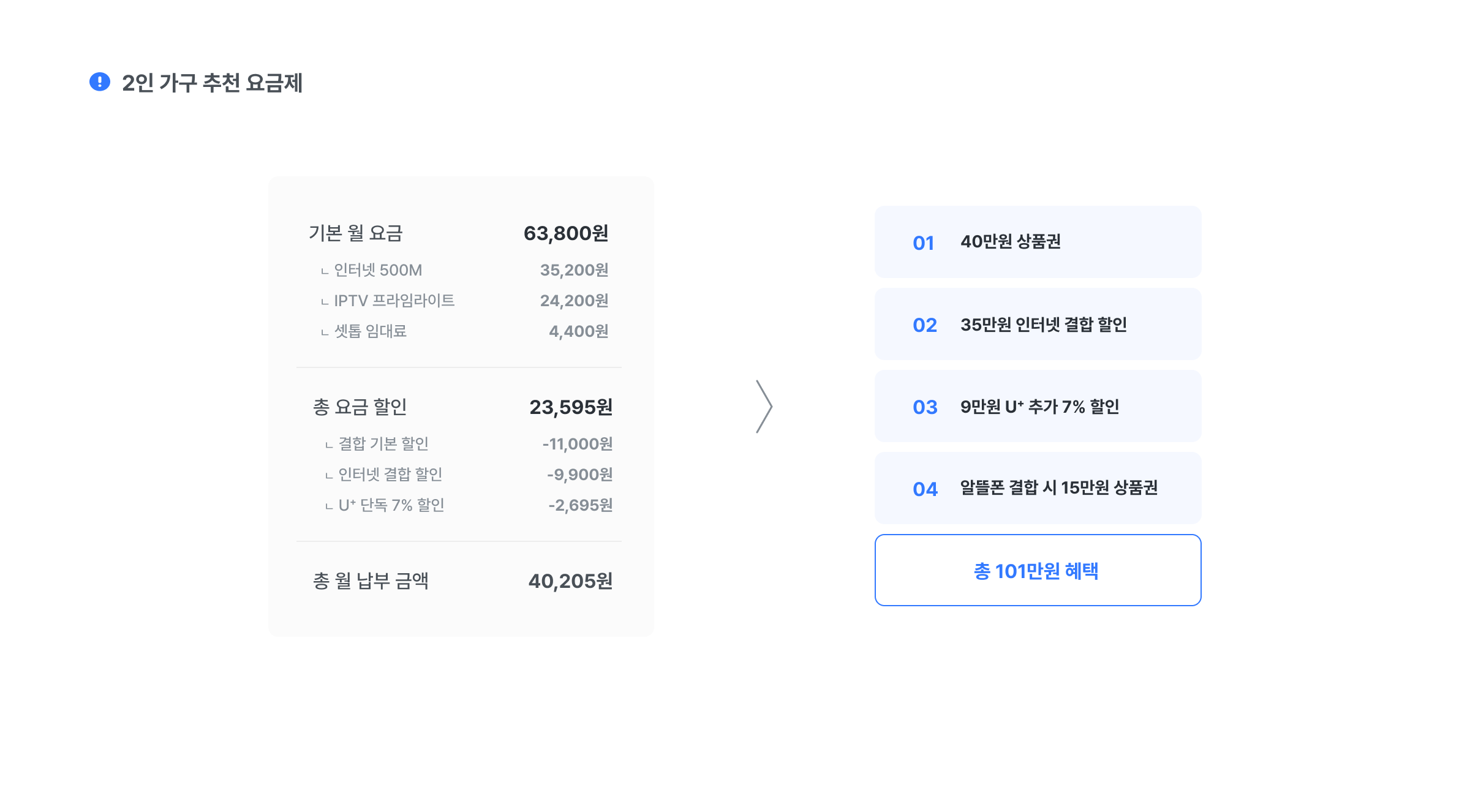
Task: Select the 결합 기본 할인 line item
Action: tap(383, 444)
